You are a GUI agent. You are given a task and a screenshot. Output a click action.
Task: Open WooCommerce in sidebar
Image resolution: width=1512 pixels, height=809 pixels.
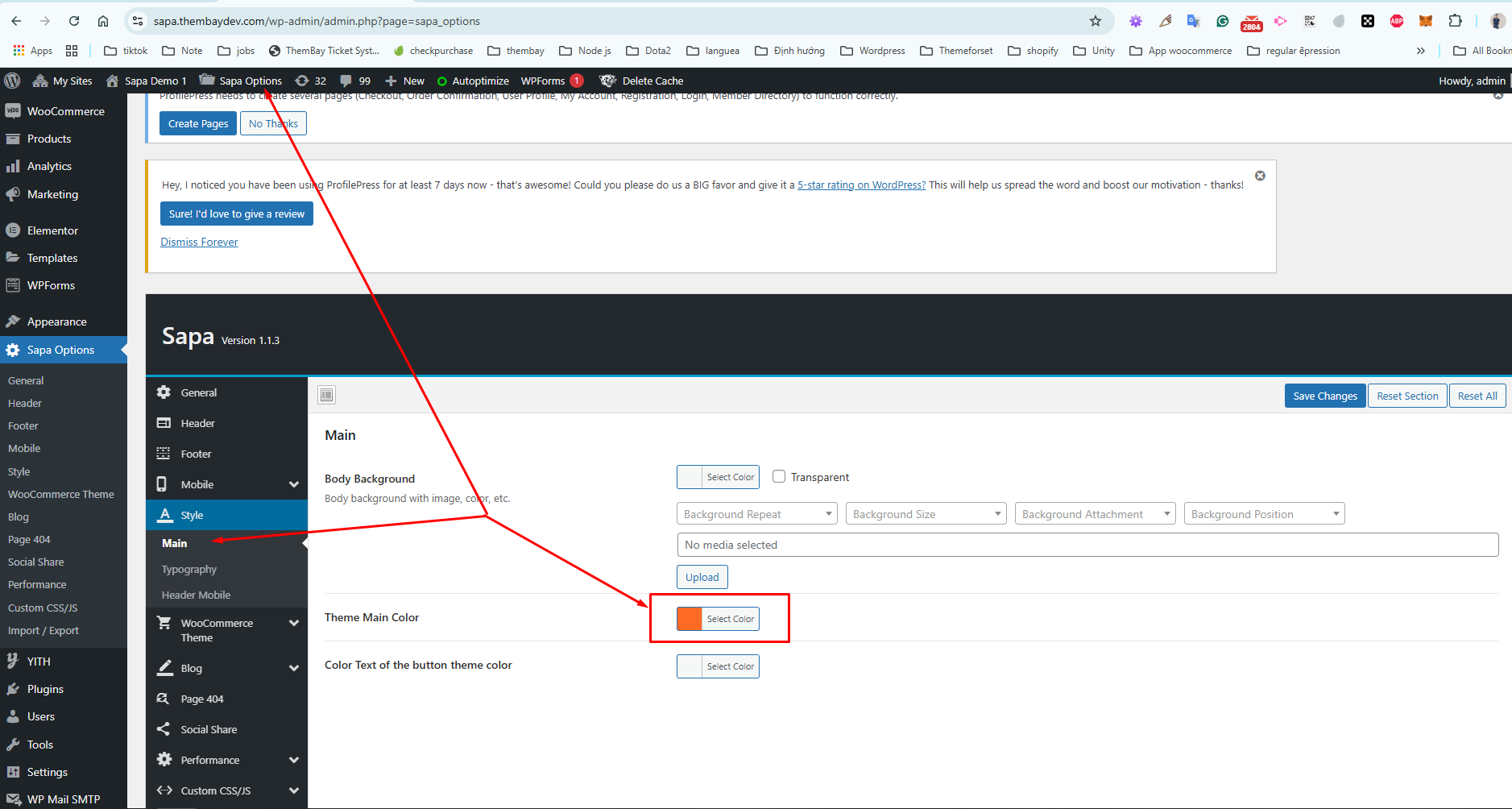(64, 111)
